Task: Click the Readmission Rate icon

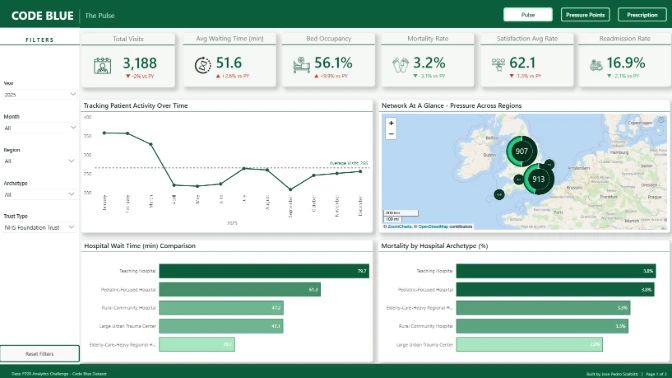Action: point(596,65)
